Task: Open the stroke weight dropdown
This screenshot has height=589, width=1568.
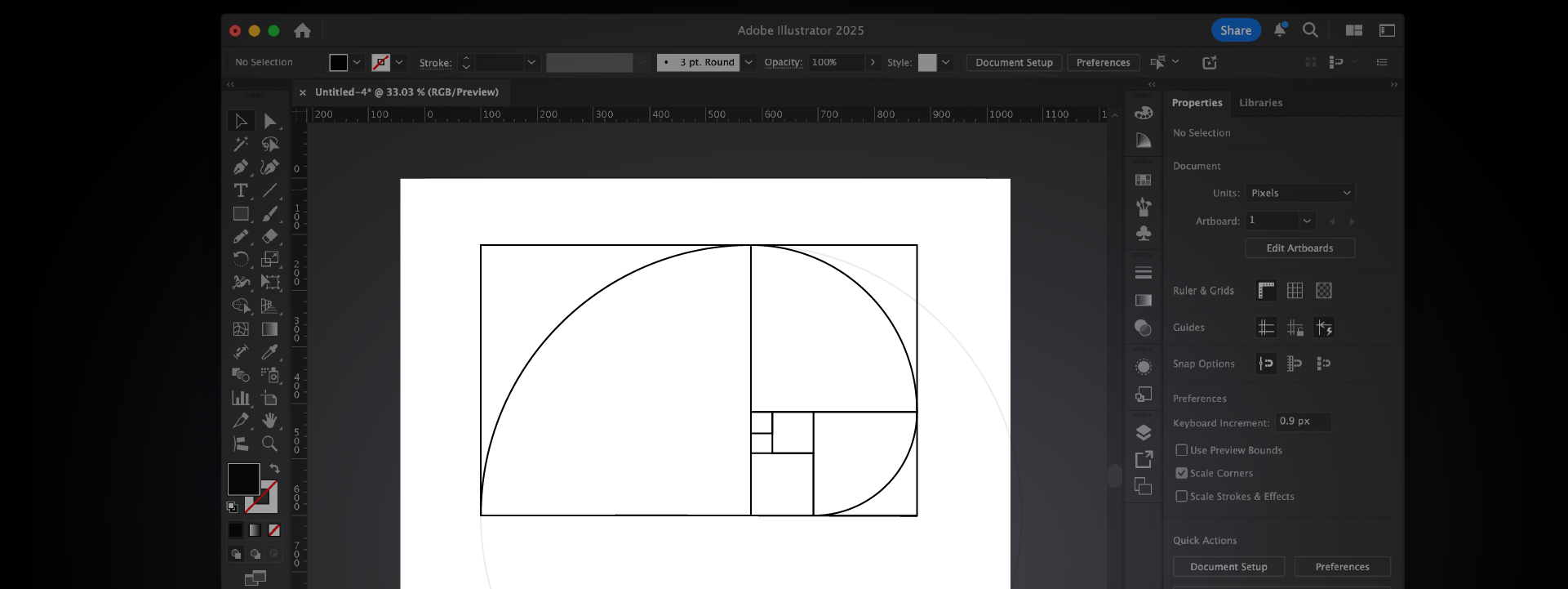Action: [x=531, y=62]
